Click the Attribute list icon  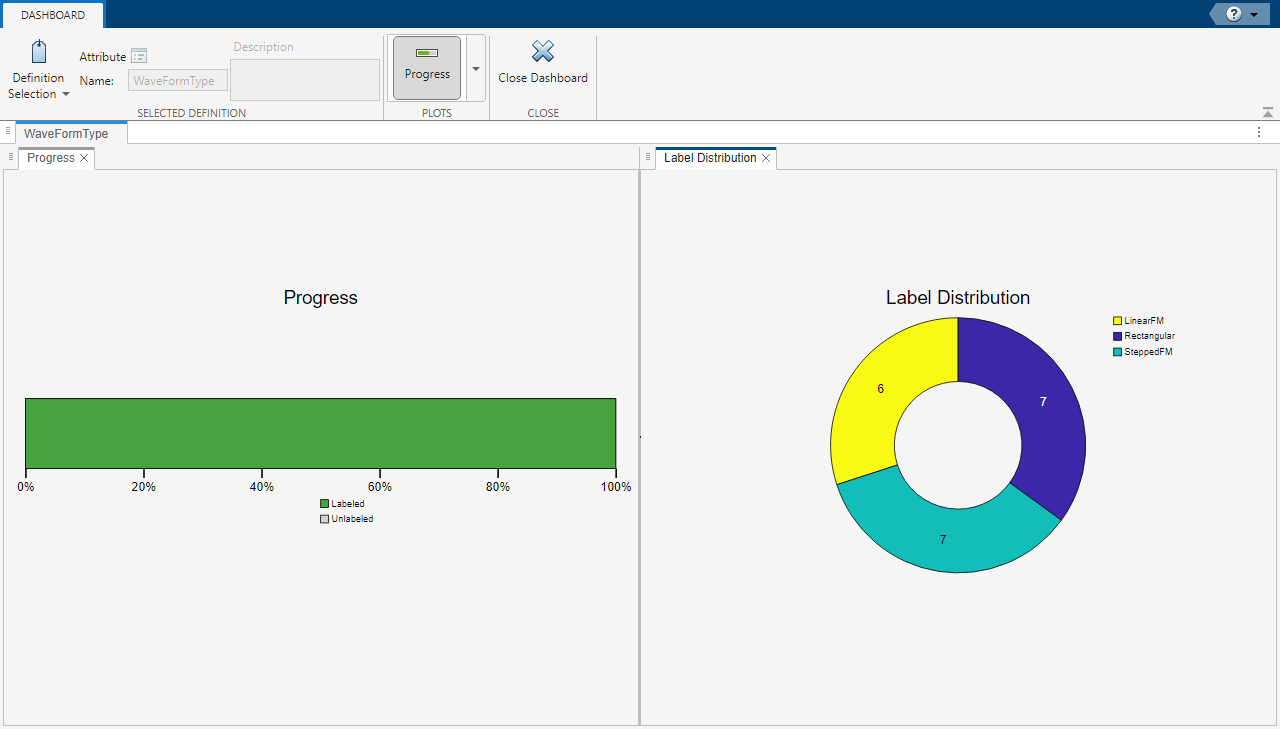coord(140,56)
